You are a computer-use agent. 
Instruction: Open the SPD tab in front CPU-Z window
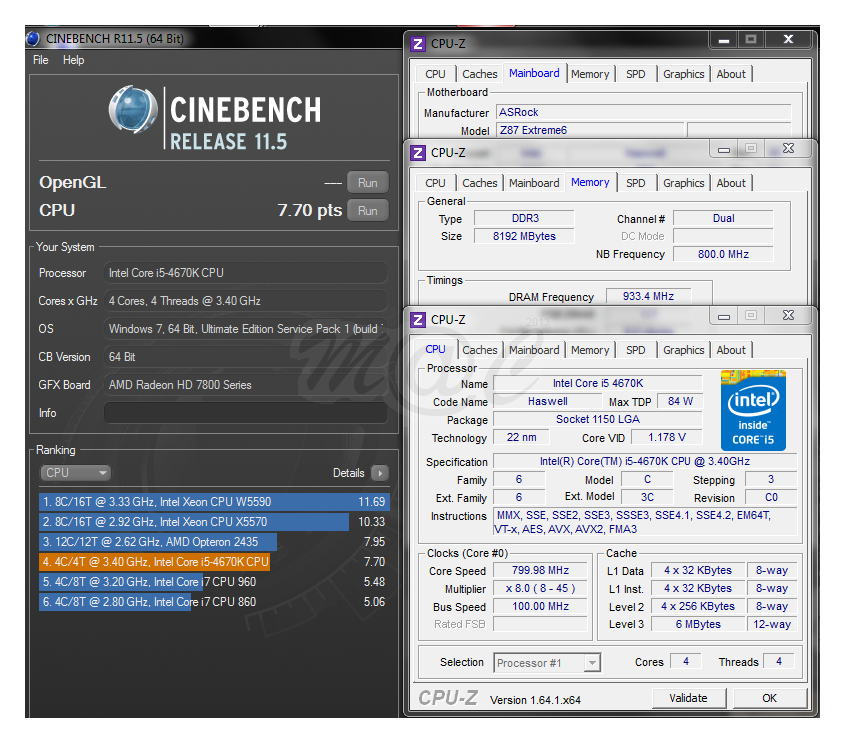635,350
